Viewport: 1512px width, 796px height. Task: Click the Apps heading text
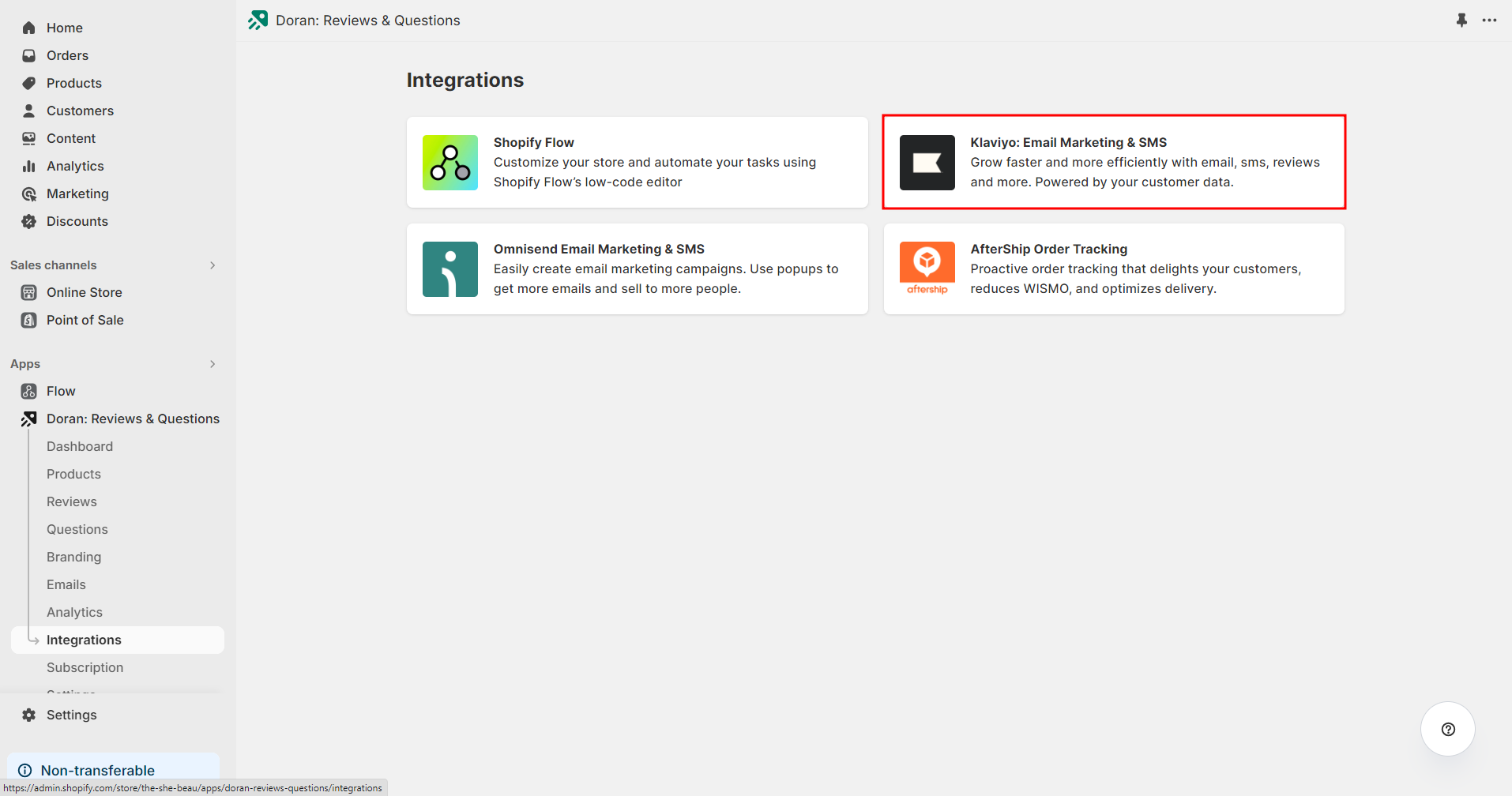[25, 364]
